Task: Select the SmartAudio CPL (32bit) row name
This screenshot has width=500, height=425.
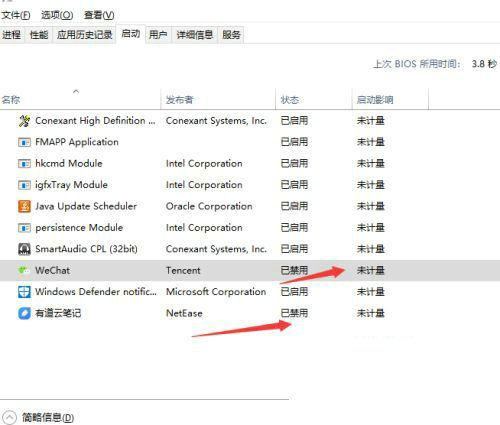Action: [86, 249]
